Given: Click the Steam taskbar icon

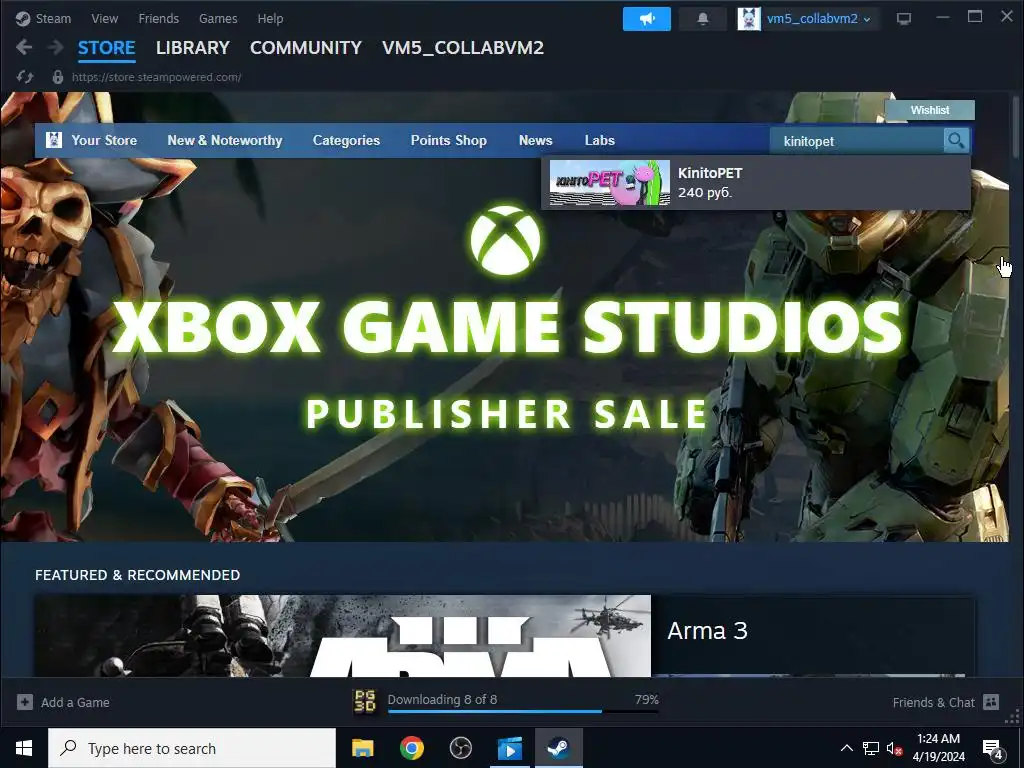Looking at the screenshot, I should click(558, 748).
